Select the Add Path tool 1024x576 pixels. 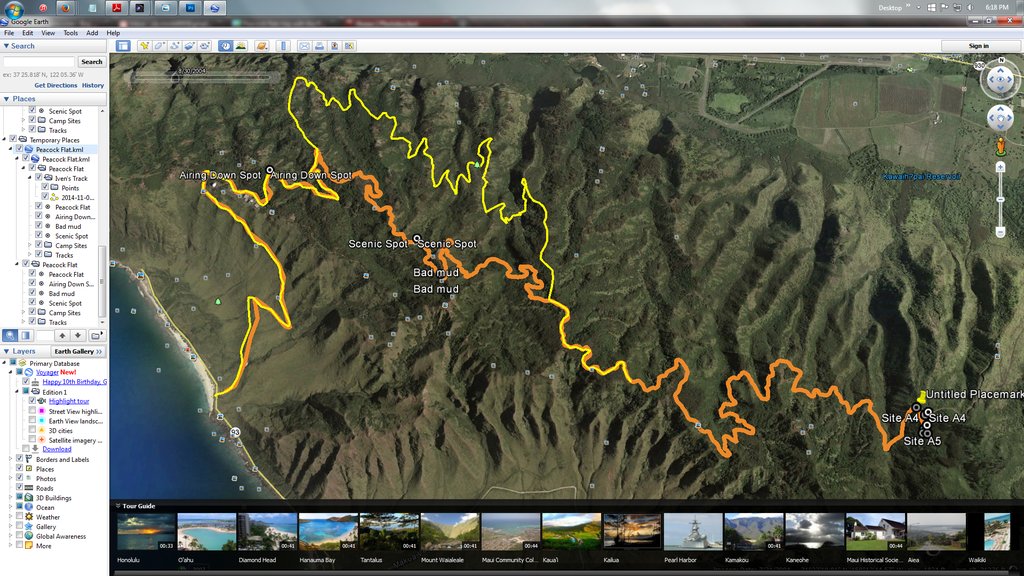pos(174,46)
